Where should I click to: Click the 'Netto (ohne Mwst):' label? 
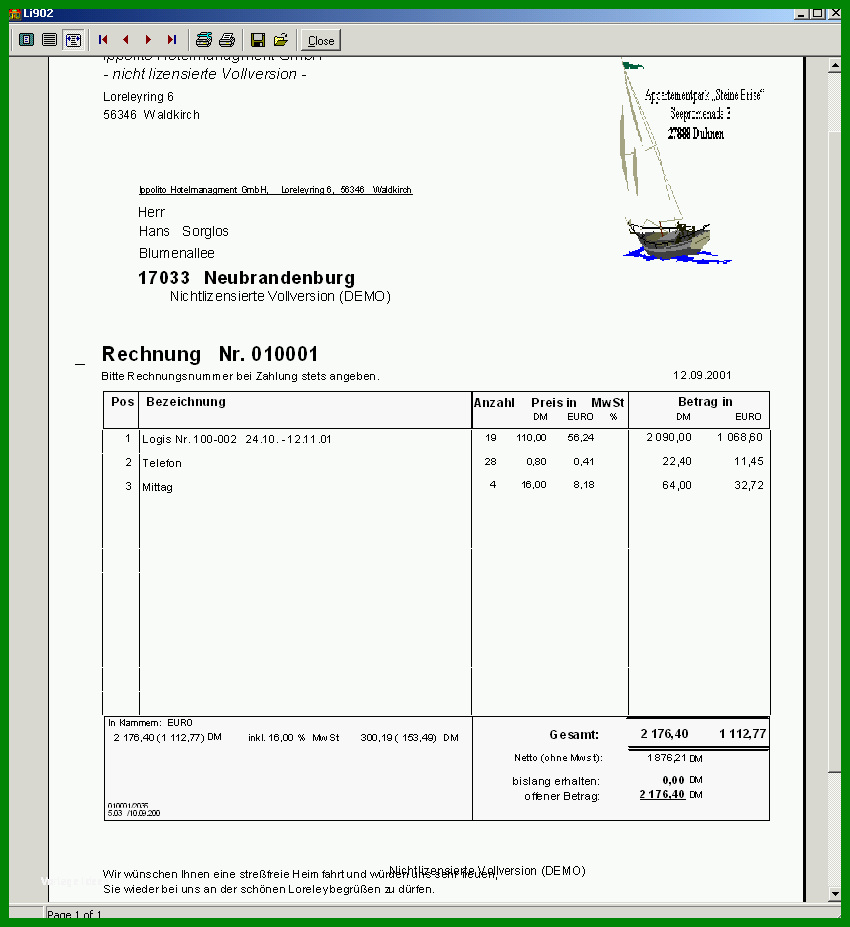558,757
